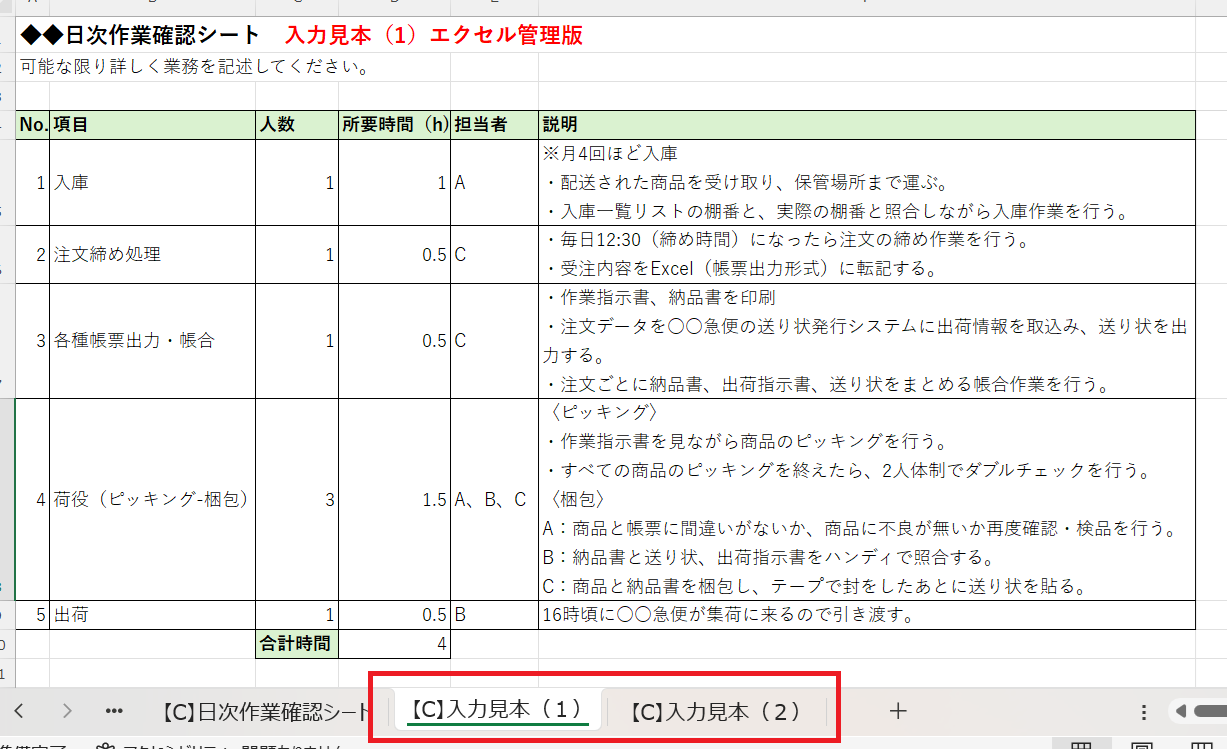Select the 合計時間 label cell

[x=296, y=644]
